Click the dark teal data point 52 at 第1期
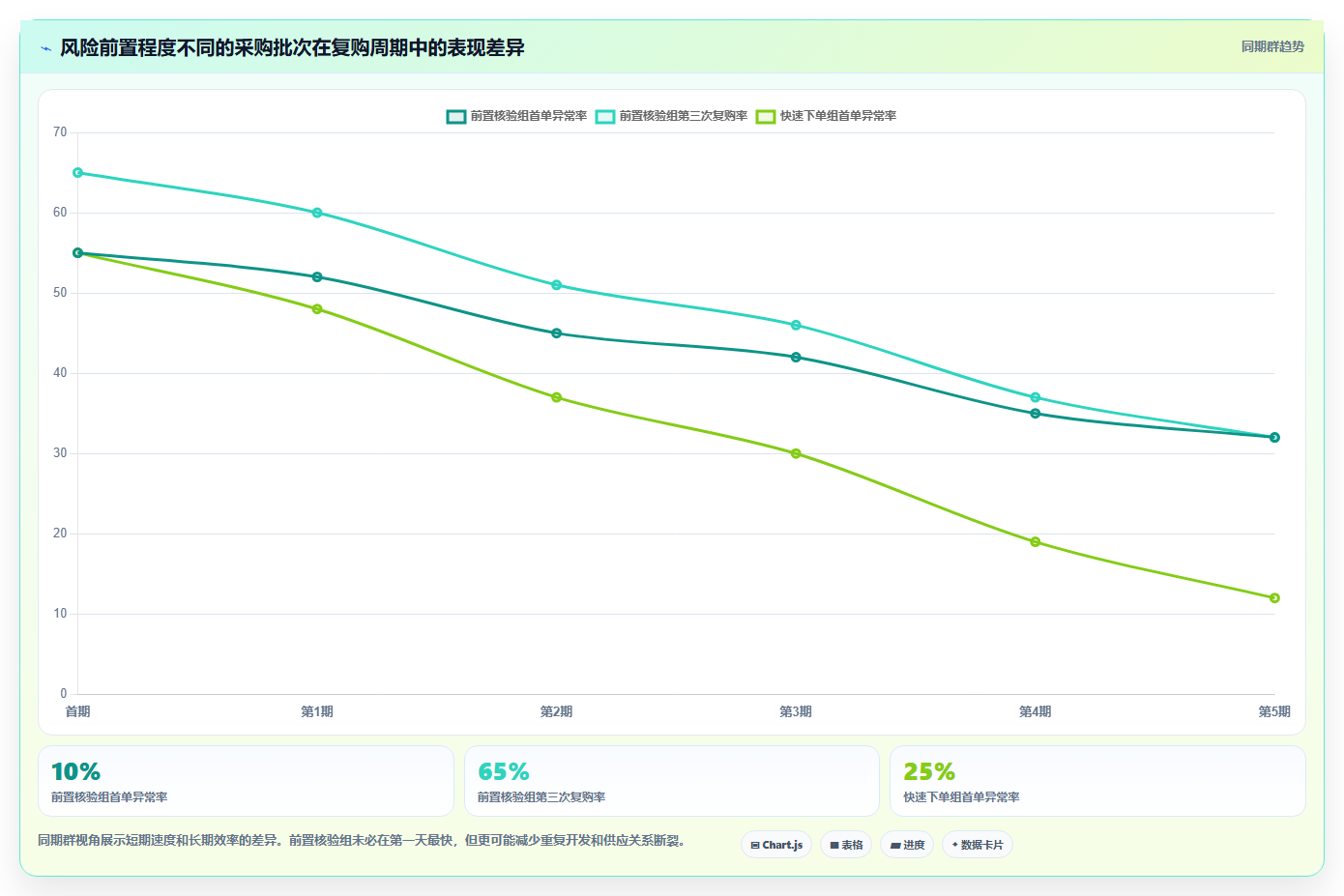 pos(317,277)
